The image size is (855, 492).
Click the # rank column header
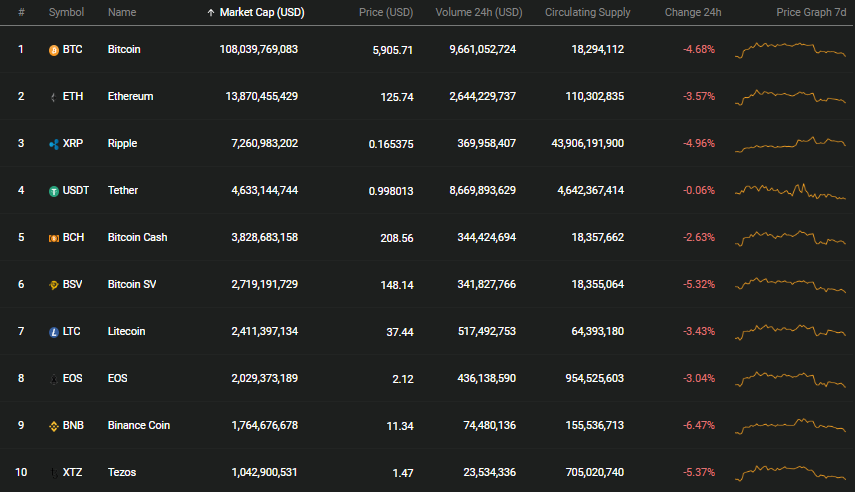[x=21, y=12]
